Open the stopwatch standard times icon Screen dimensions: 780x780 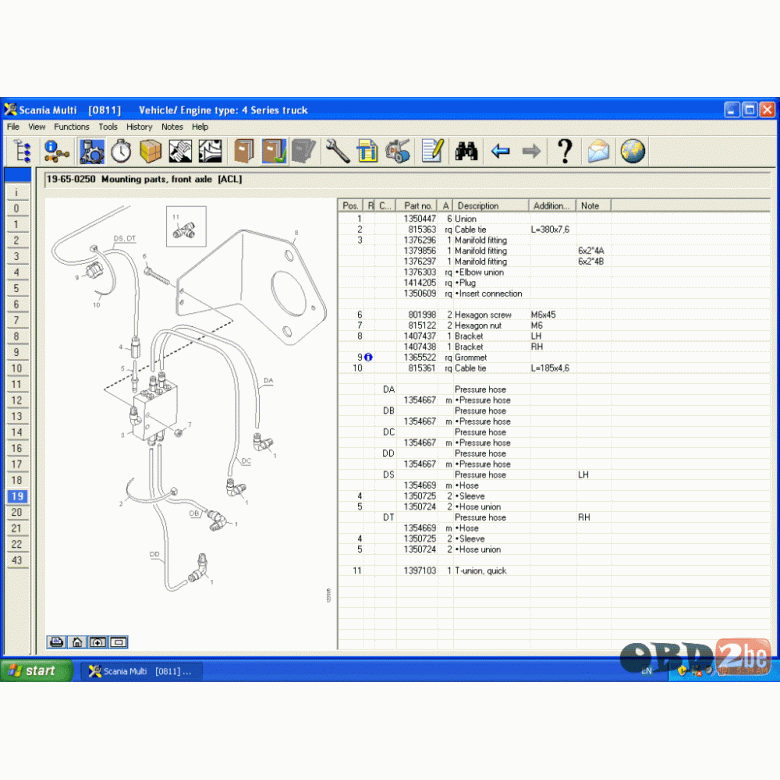pyautogui.click(x=121, y=151)
